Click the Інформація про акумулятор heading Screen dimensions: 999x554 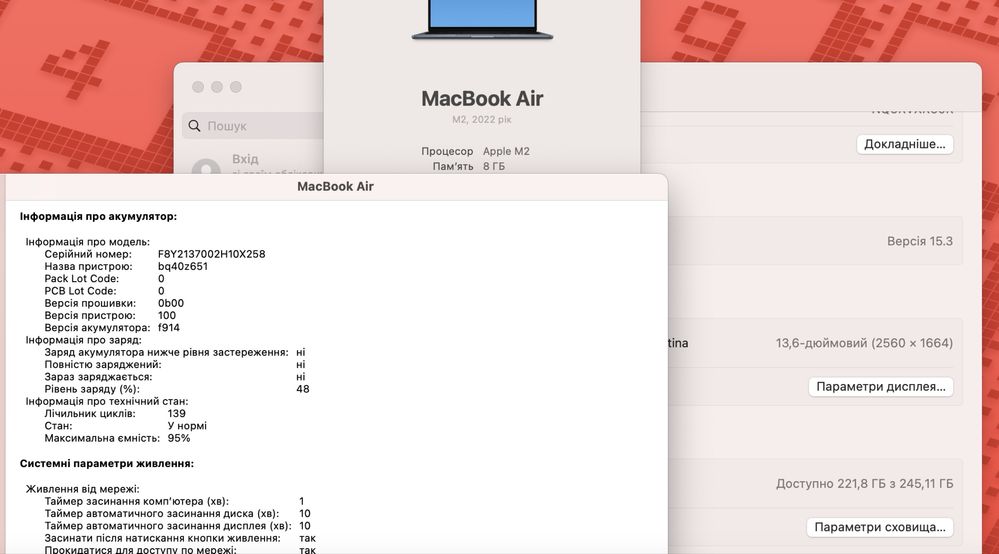[98, 217]
